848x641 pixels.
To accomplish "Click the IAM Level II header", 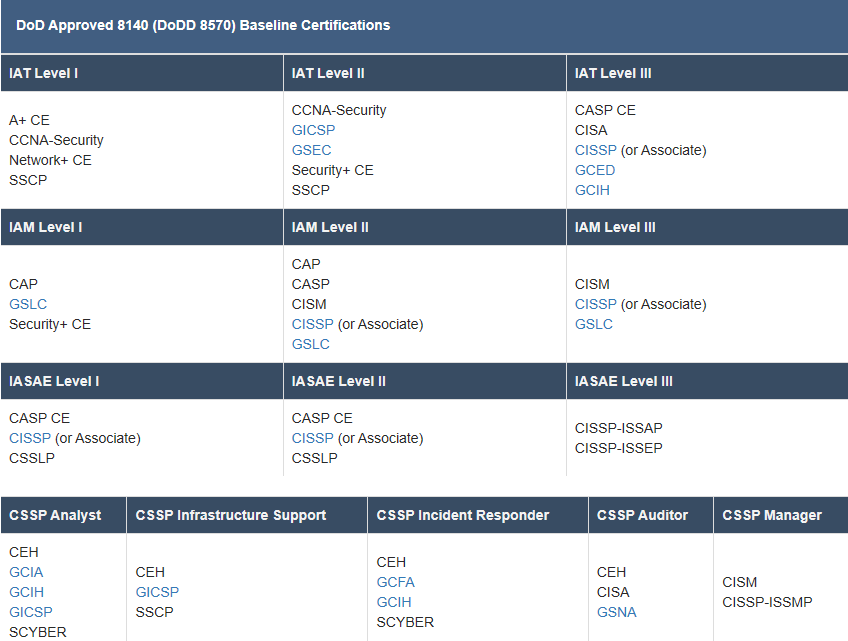I will [425, 227].
